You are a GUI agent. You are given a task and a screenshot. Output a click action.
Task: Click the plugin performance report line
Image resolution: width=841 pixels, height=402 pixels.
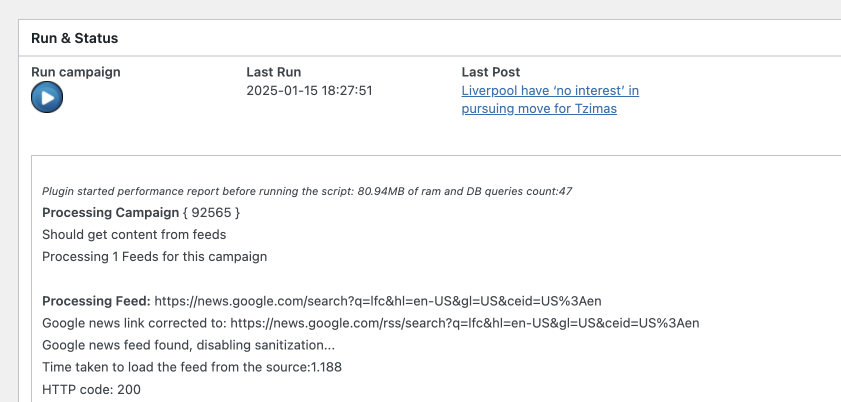306,190
